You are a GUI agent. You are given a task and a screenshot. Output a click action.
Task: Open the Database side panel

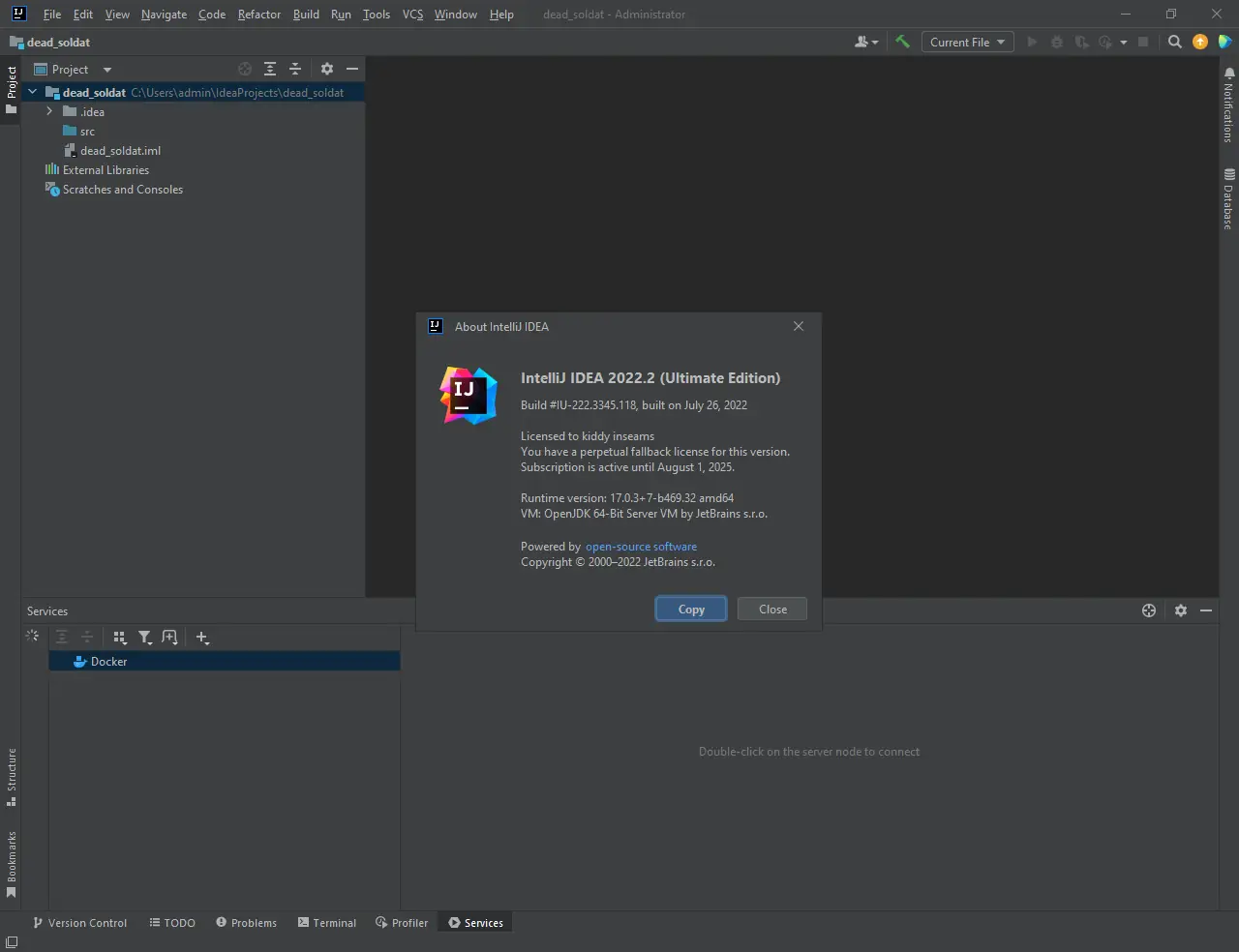(1228, 198)
